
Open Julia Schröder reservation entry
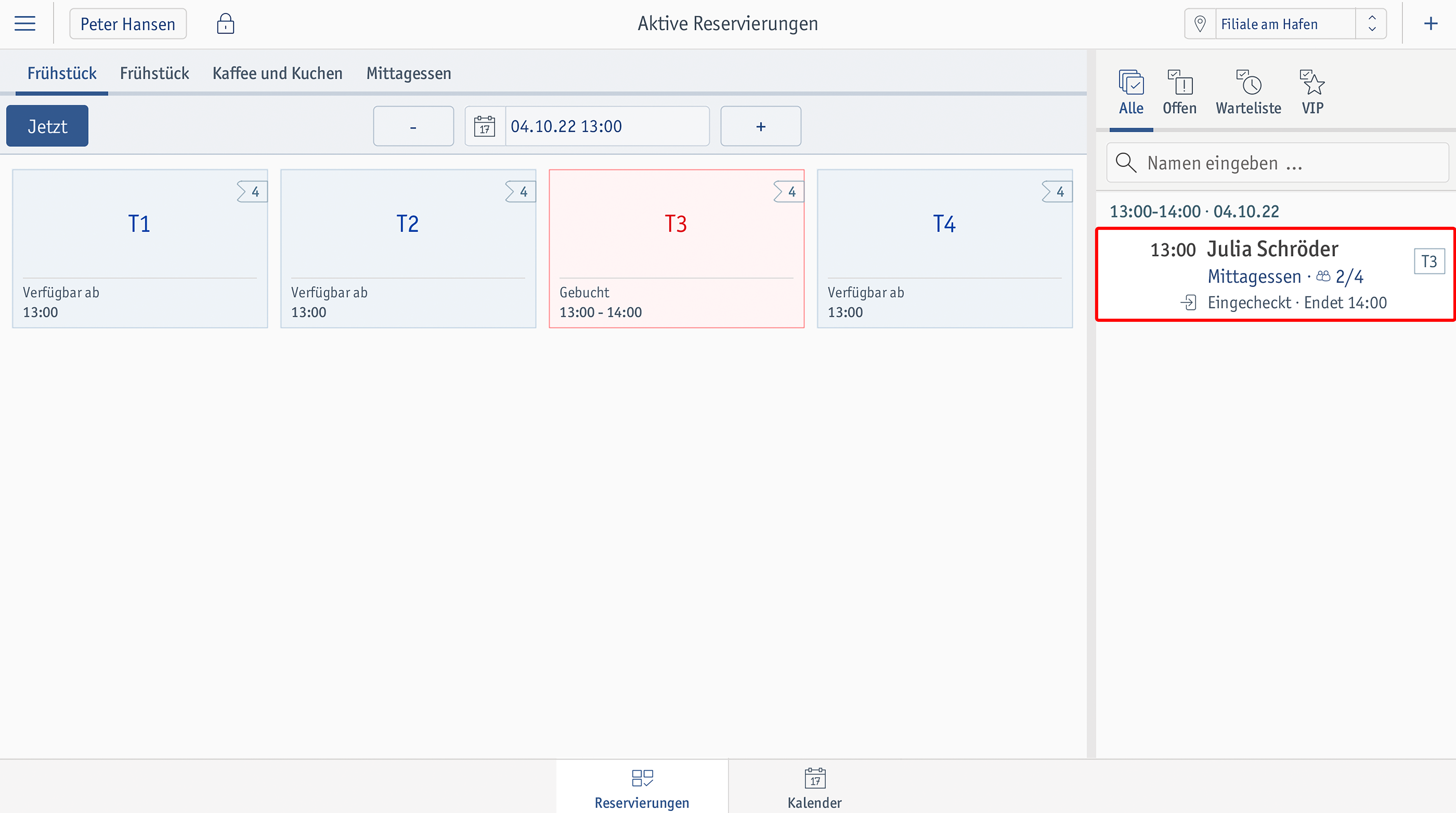pos(1276,275)
